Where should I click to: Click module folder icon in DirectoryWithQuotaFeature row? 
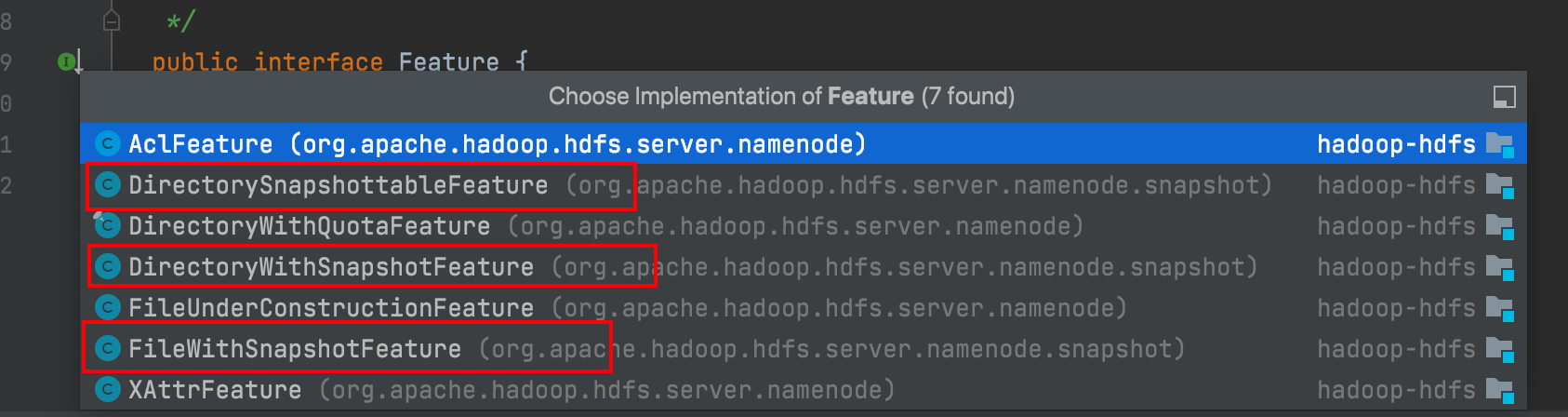pyautogui.click(x=1499, y=226)
